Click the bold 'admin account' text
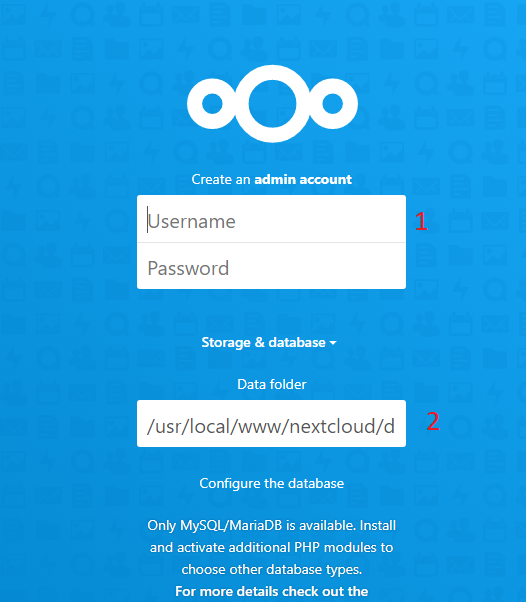The image size is (526, 602). coord(303,179)
